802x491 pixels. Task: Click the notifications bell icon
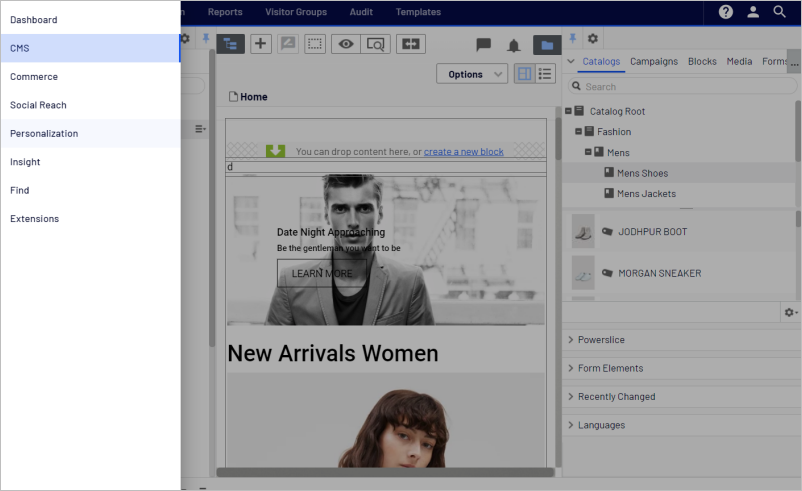point(514,45)
